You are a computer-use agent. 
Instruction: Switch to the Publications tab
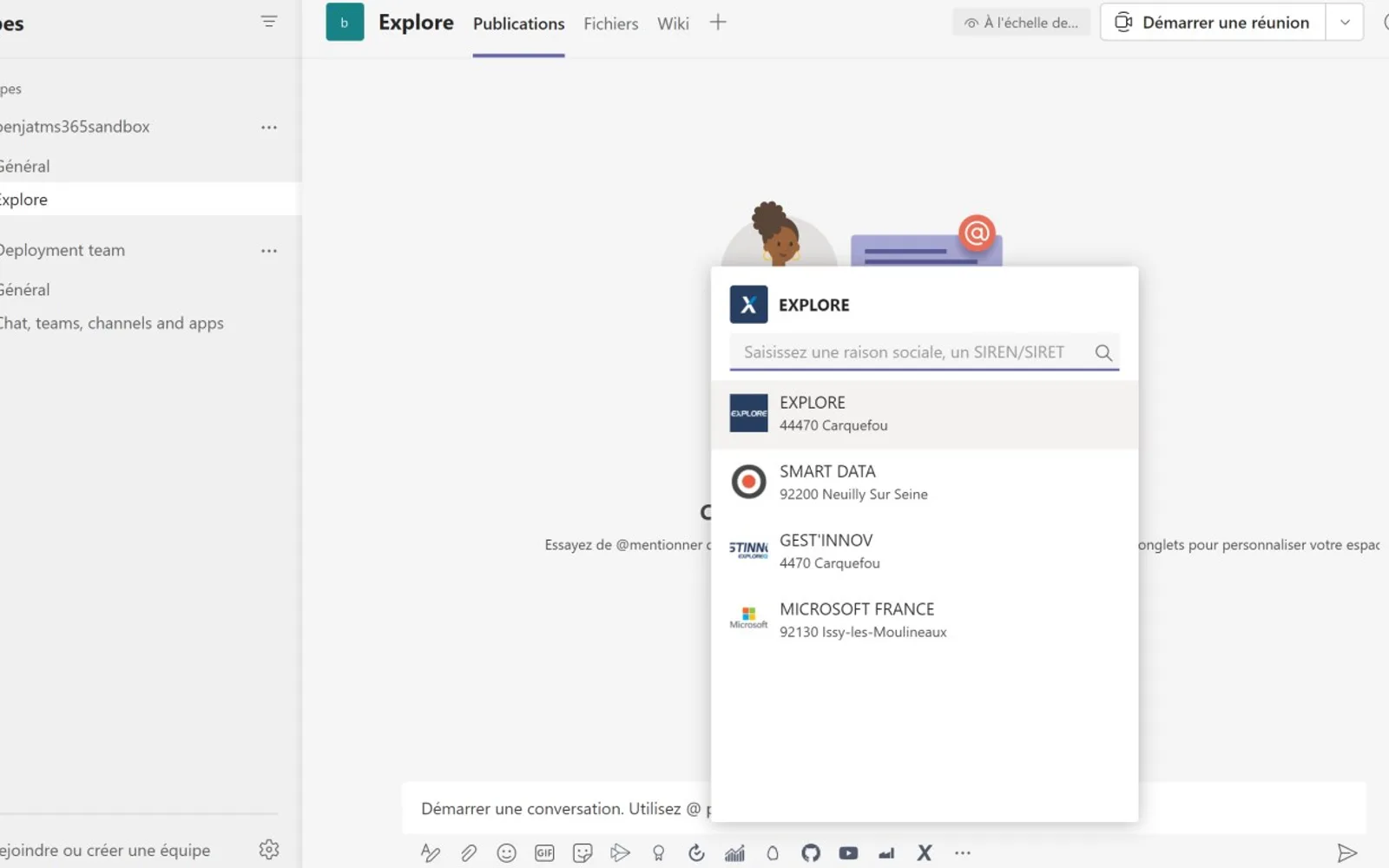(x=518, y=24)
